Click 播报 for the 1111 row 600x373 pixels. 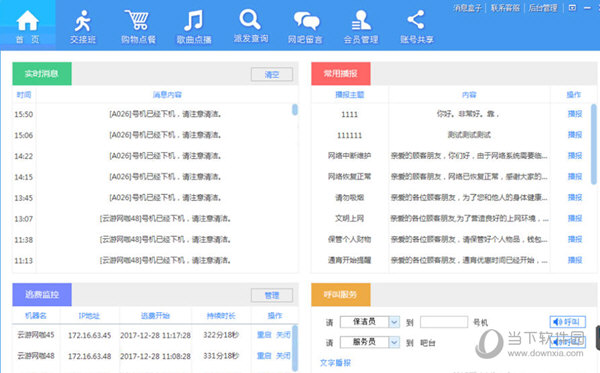[575, 114]
